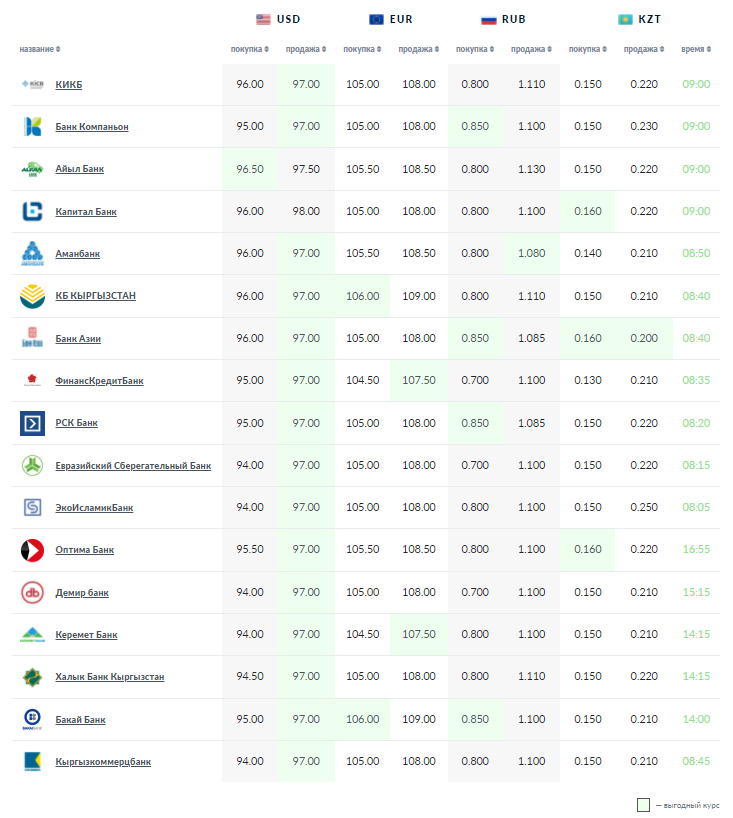Sort by USD покупка column
Viewport: 733px width, 818px height.
[250, 49]
